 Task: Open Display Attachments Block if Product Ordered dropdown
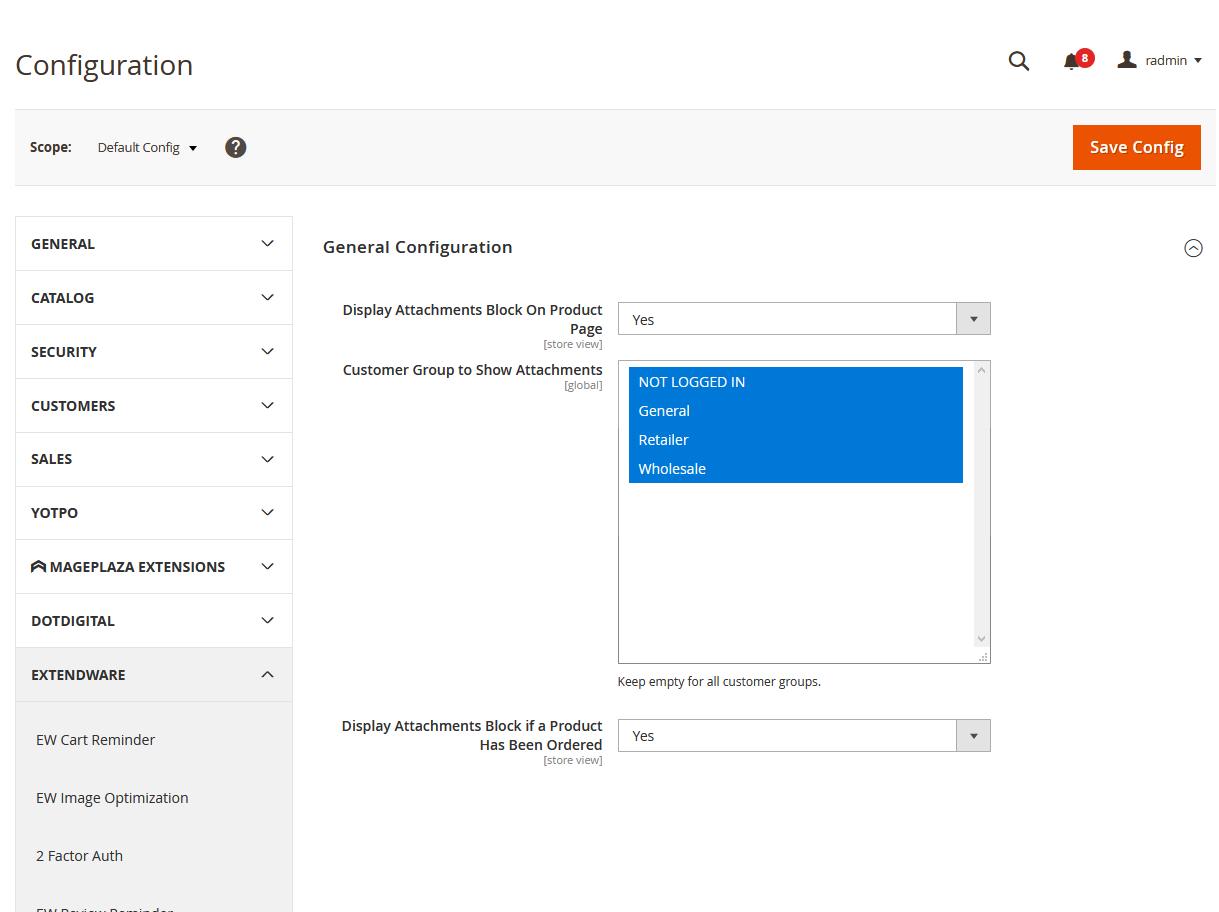(804, 735)
